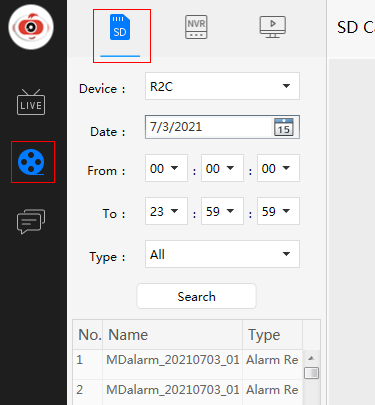
Task: Click the Name column header
Action: pyautogui.click(x=173, y=335)
